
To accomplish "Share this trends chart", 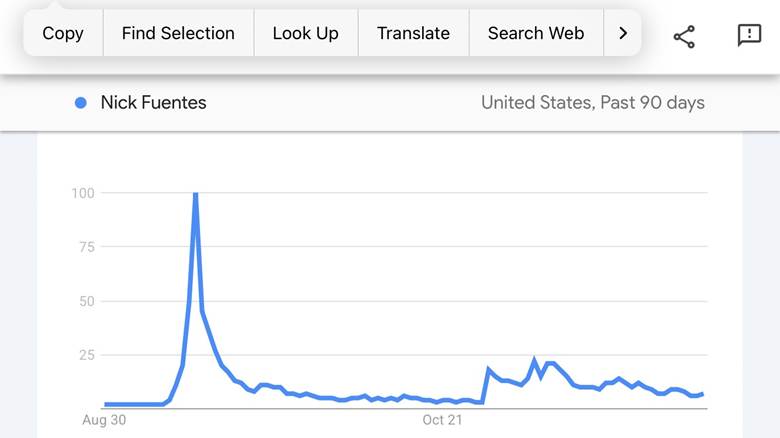I will pos(684,36).
